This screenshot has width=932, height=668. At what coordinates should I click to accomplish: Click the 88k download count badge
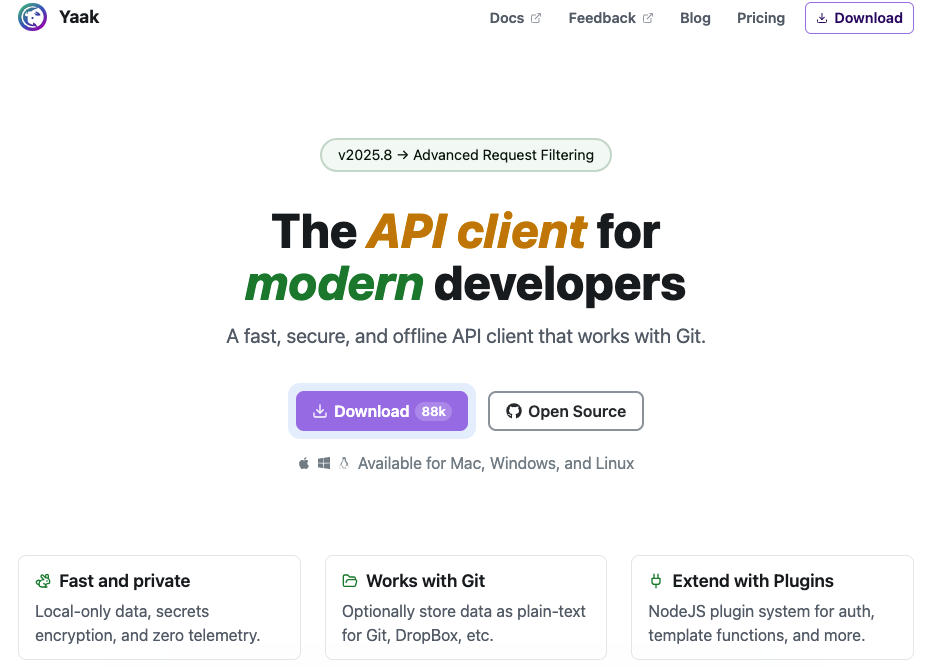[x=433, y=411]
